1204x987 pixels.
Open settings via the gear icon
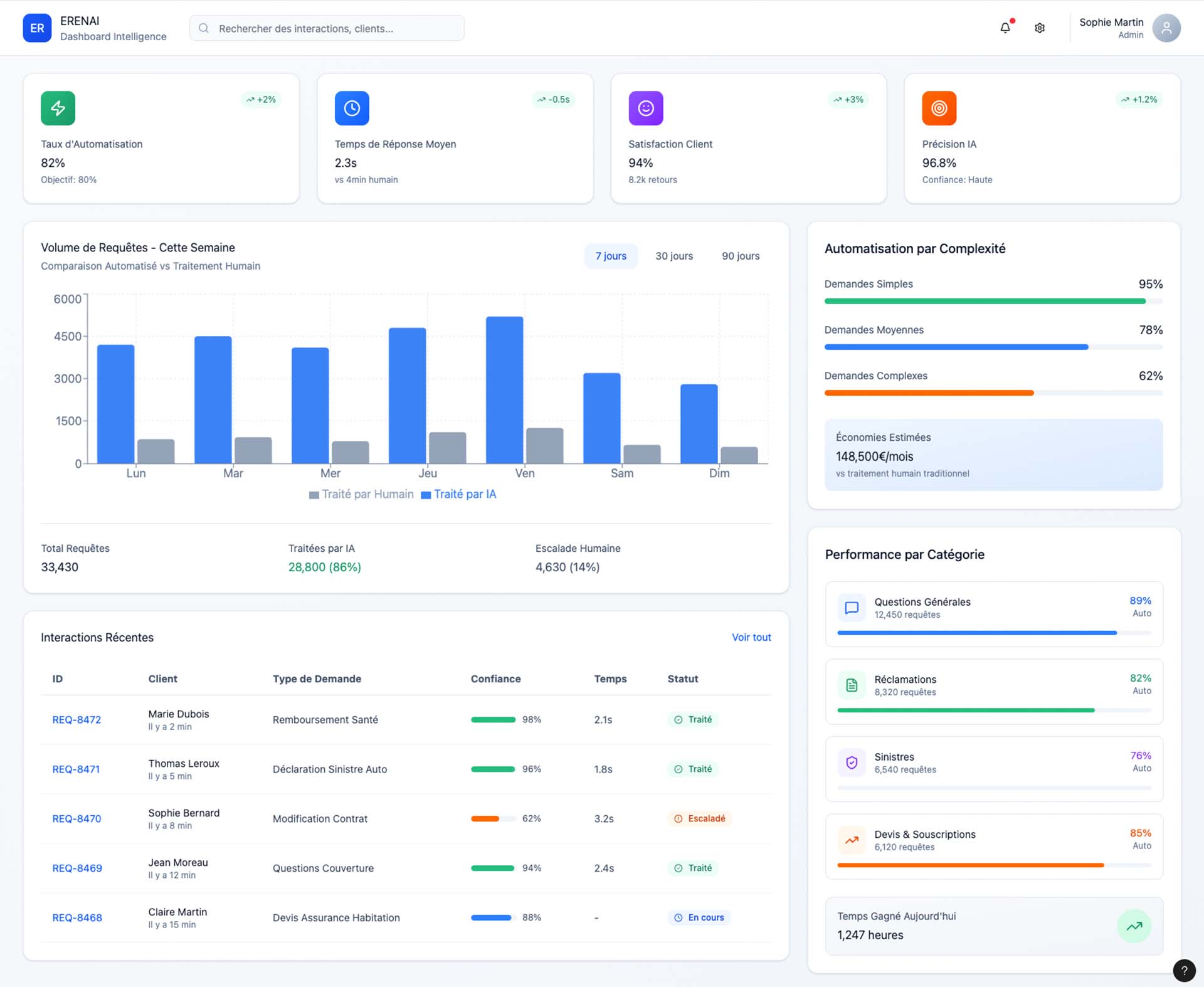1040,28
